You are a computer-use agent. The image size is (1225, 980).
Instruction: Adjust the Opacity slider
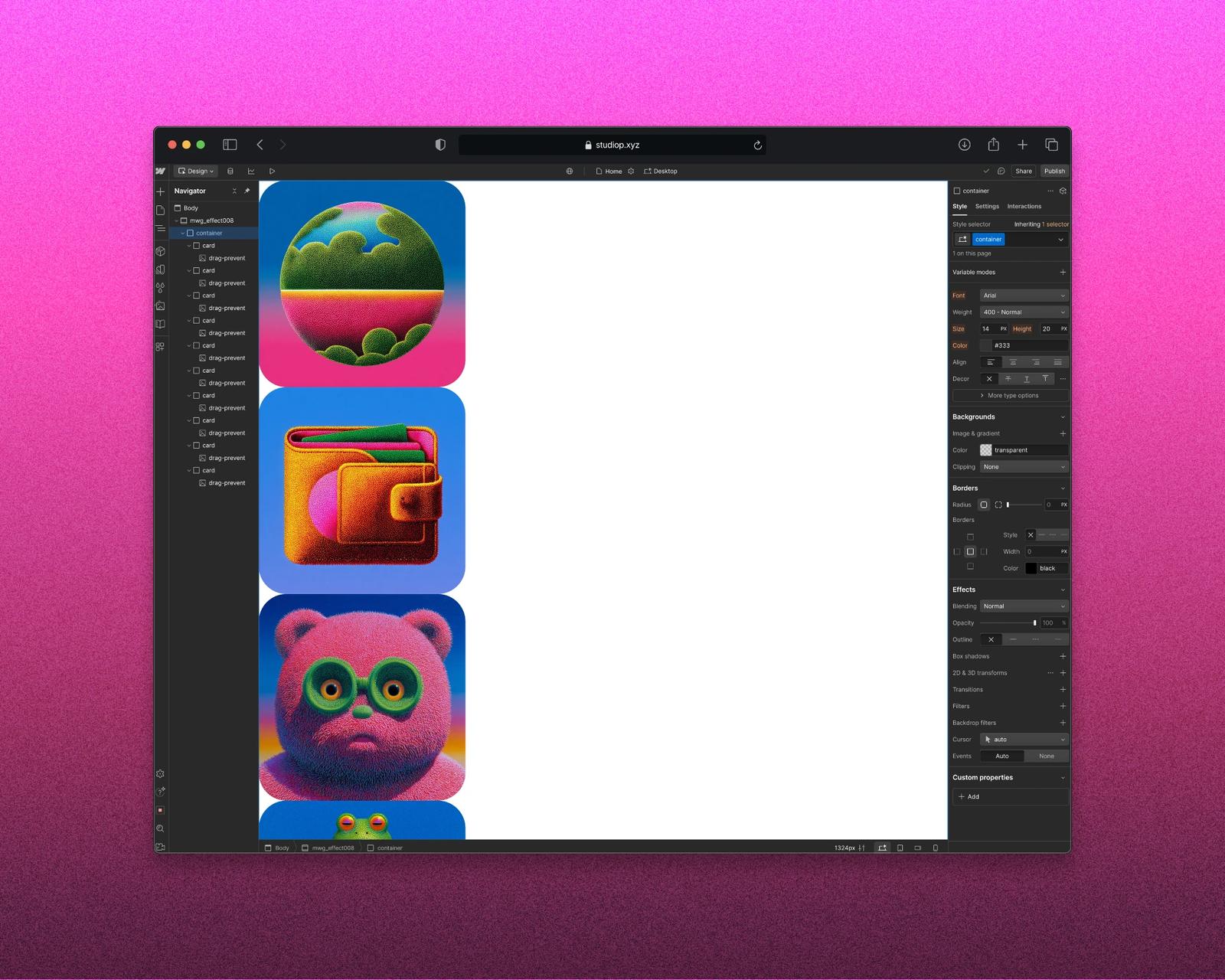coord(1009,623)
